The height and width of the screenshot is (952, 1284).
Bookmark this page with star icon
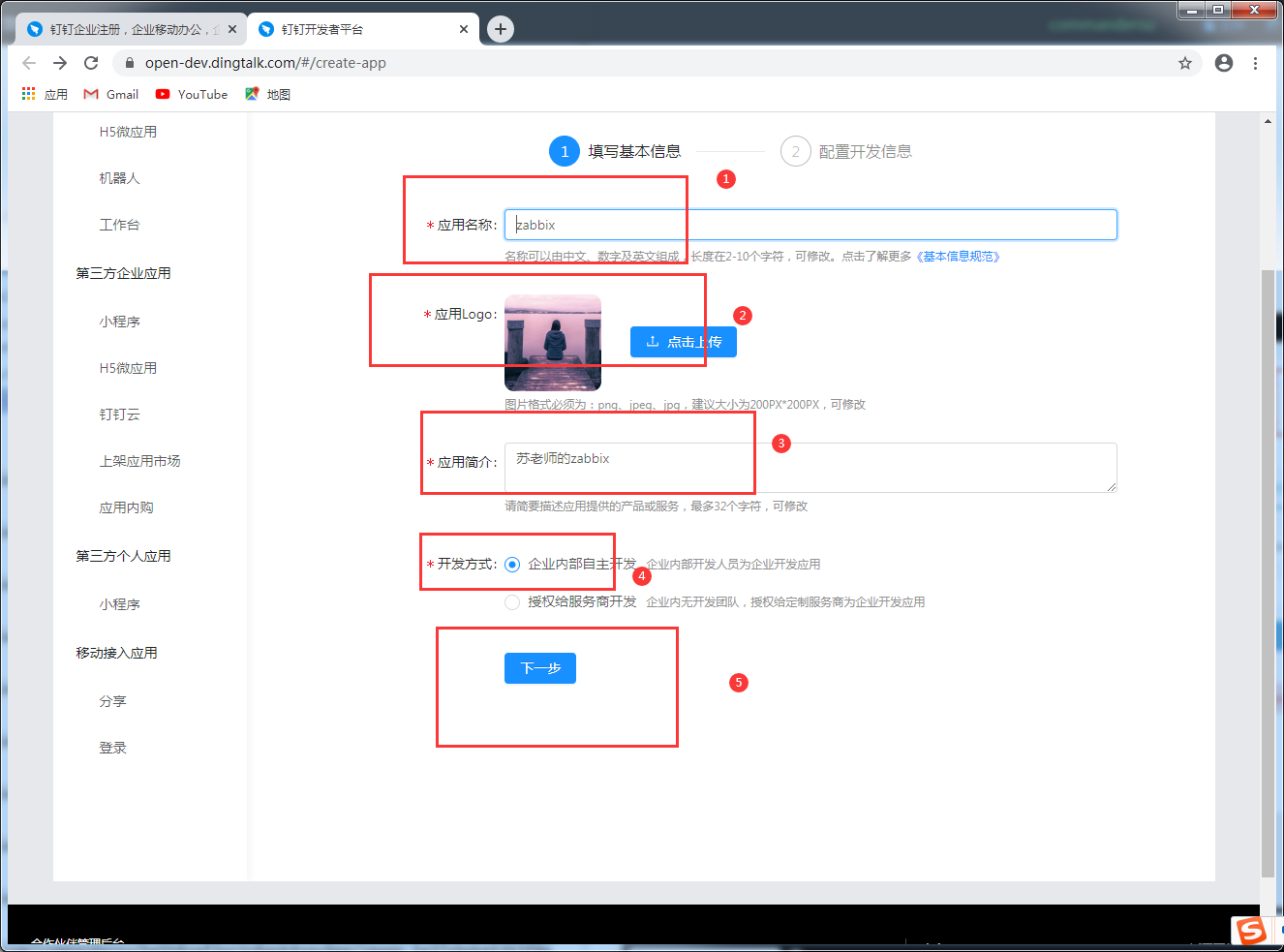(x=1184, y=63)
